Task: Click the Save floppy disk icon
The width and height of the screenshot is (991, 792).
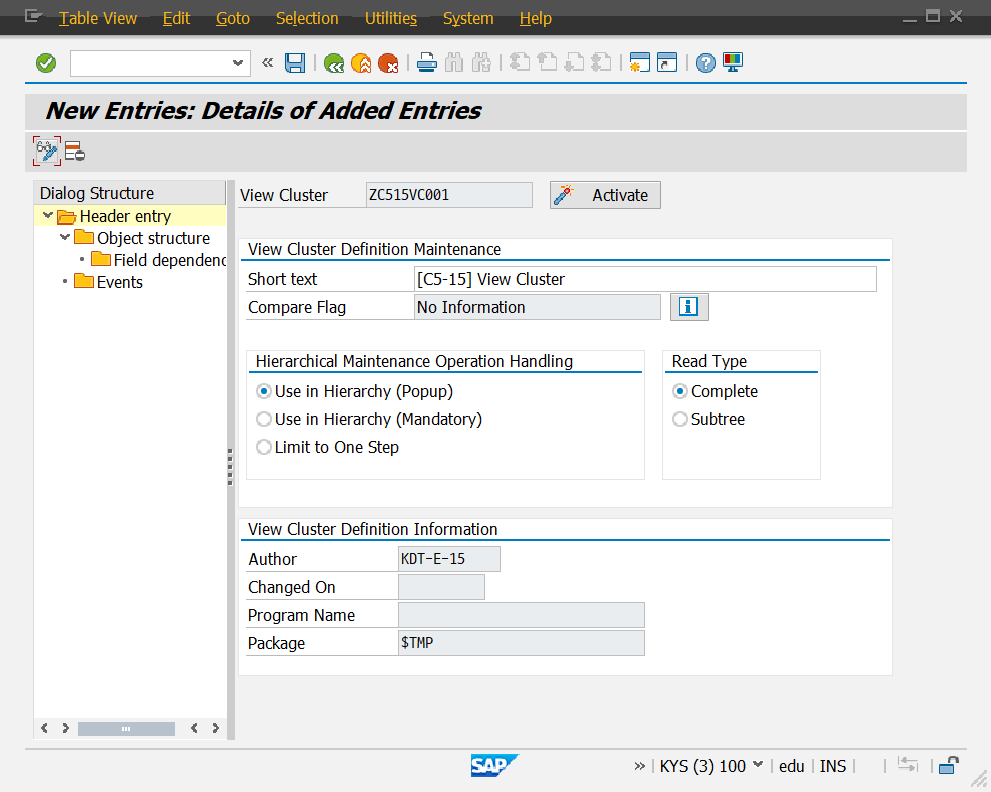Action: 295,63
